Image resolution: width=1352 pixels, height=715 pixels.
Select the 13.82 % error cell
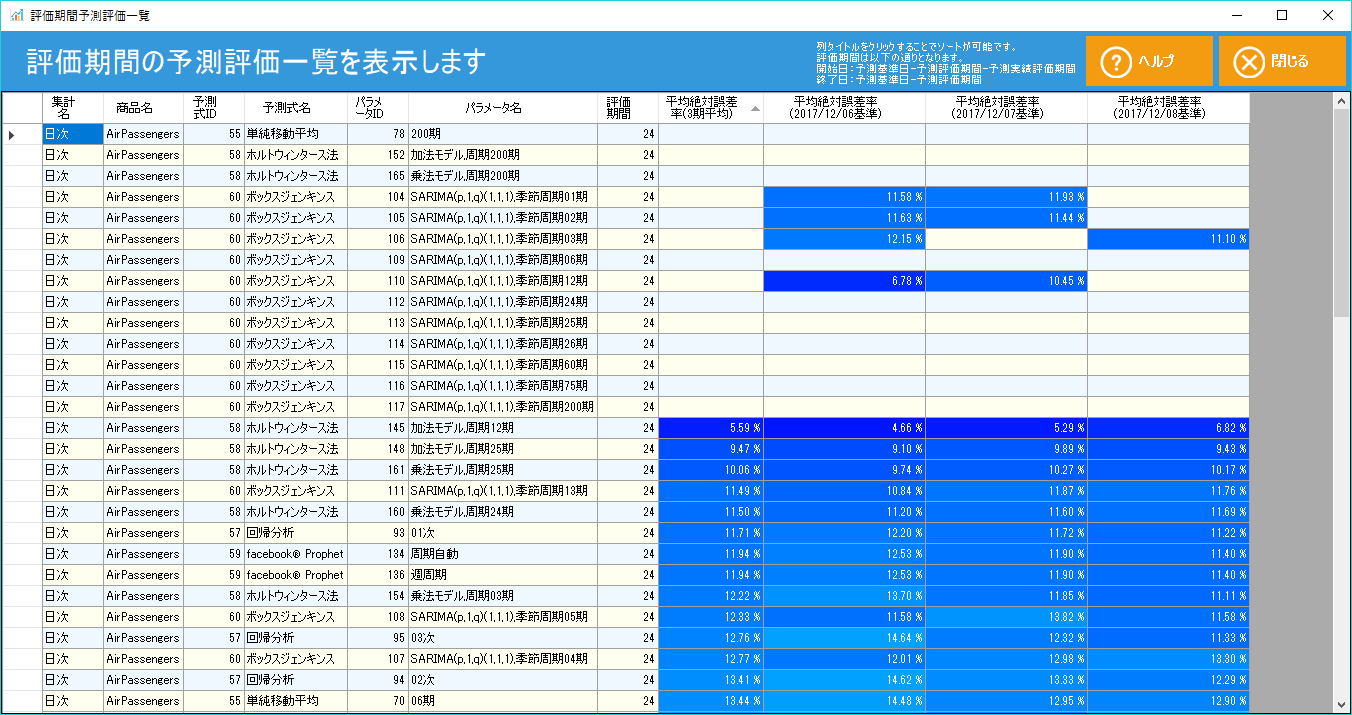point(1006,617)
